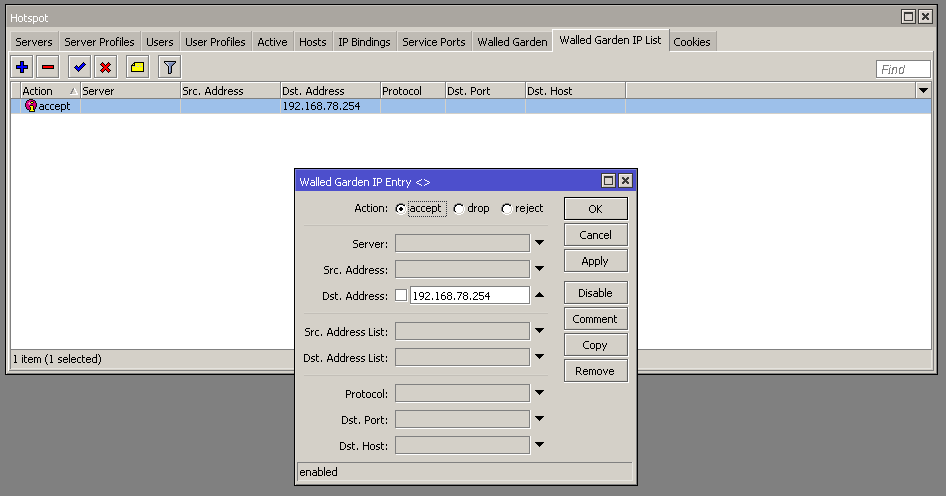
Task: Open the filter funnel icon
Action: (x=170, y=67)
